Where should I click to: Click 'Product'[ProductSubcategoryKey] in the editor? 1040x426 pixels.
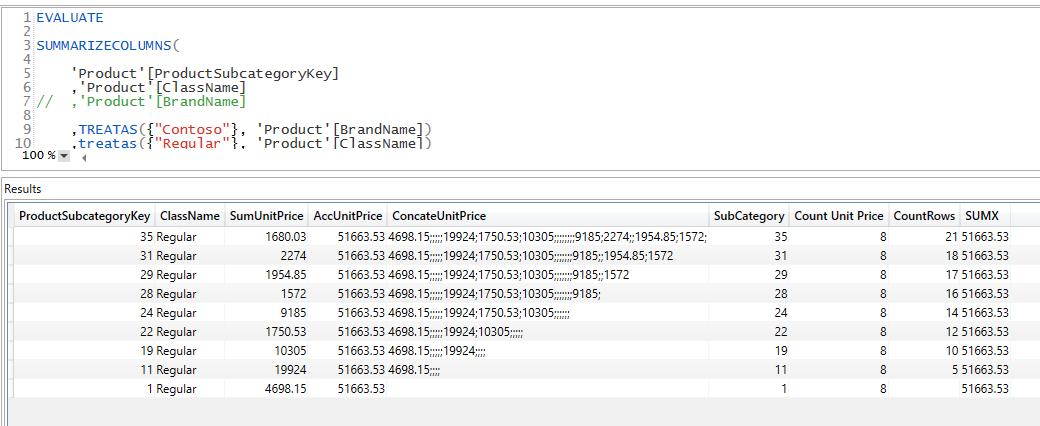(x=205, y=74)
